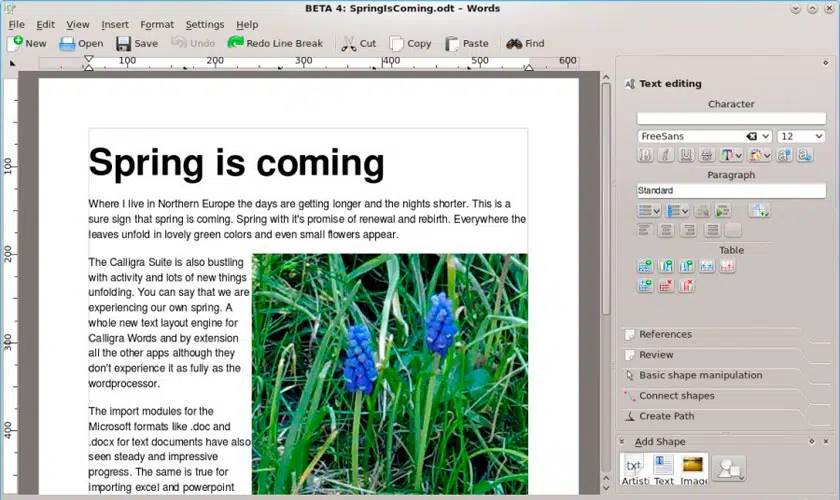Open the text color dropdown with the T icon
Viewport: 840px width, 500px height.
pos(731,155)
